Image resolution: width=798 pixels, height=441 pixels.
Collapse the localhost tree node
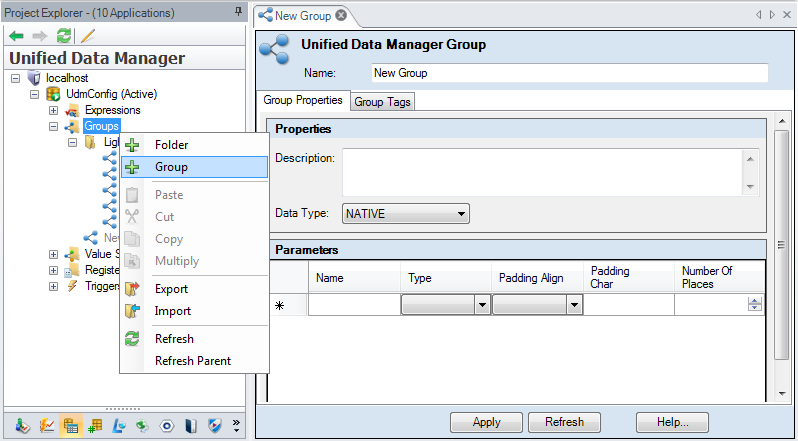pos(16,78)
